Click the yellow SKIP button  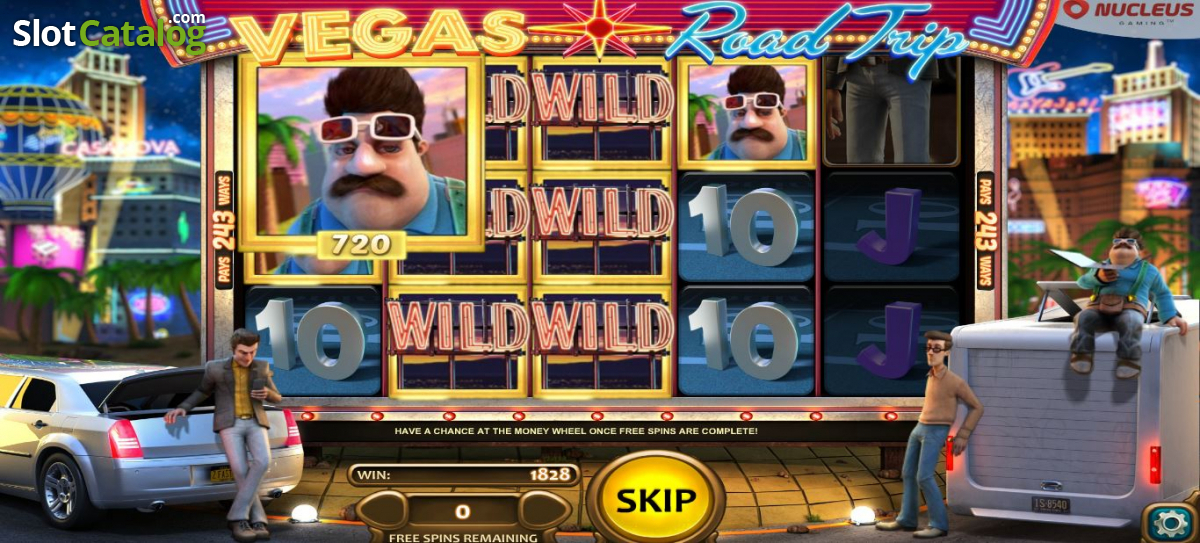coord(655,499)
